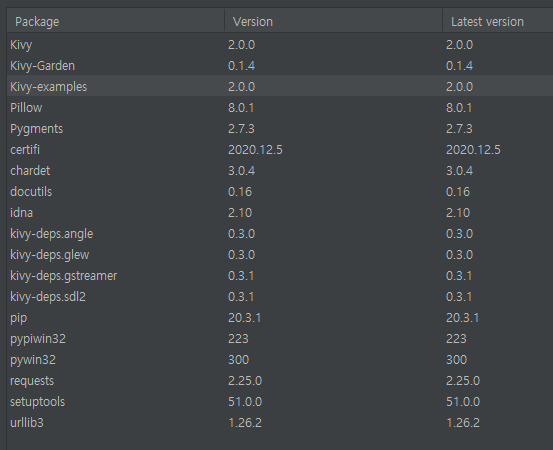Click Pygments' installed version 2.7.3

tap(241, 128)
